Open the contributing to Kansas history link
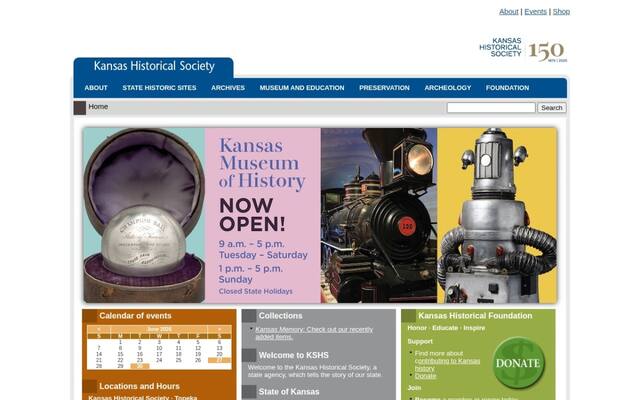 point(447,364)
